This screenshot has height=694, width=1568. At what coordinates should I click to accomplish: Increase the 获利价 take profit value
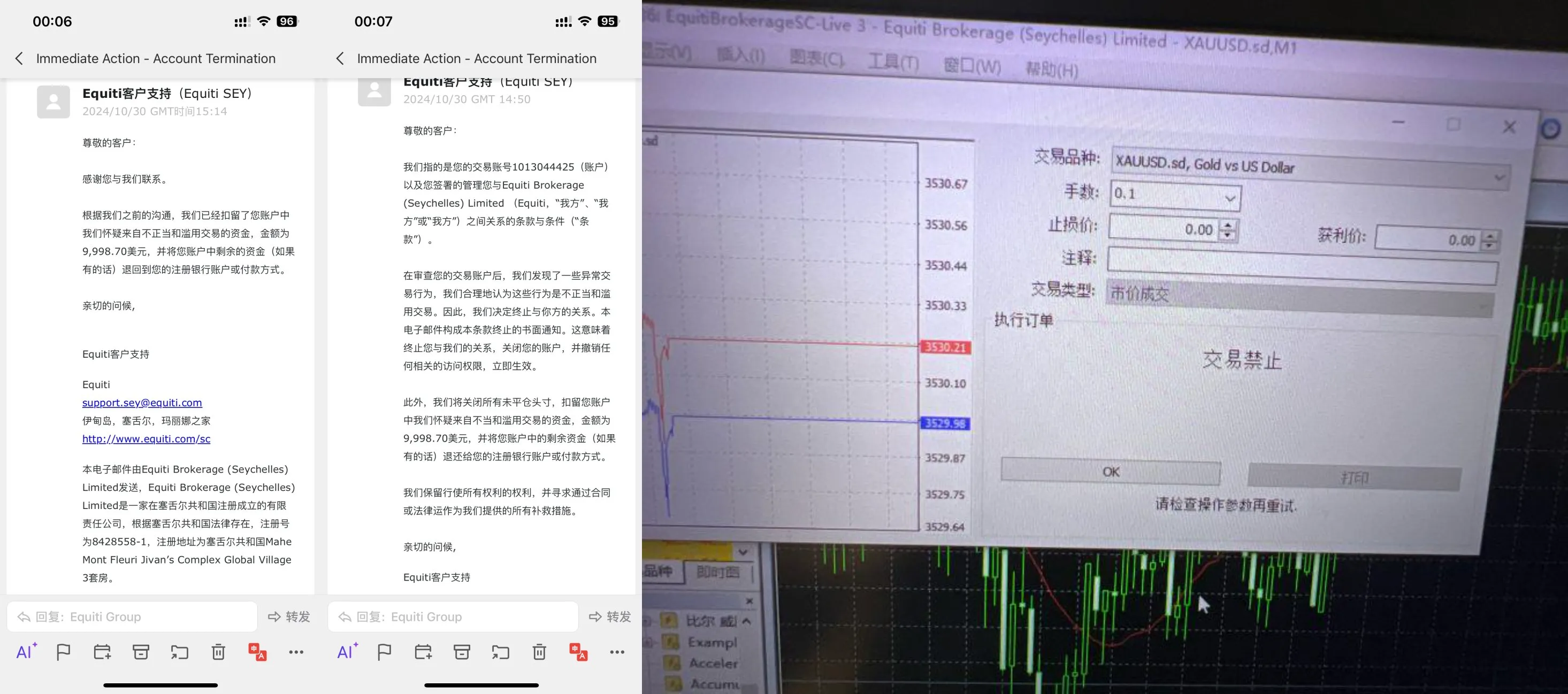[x=1490, y=236]
